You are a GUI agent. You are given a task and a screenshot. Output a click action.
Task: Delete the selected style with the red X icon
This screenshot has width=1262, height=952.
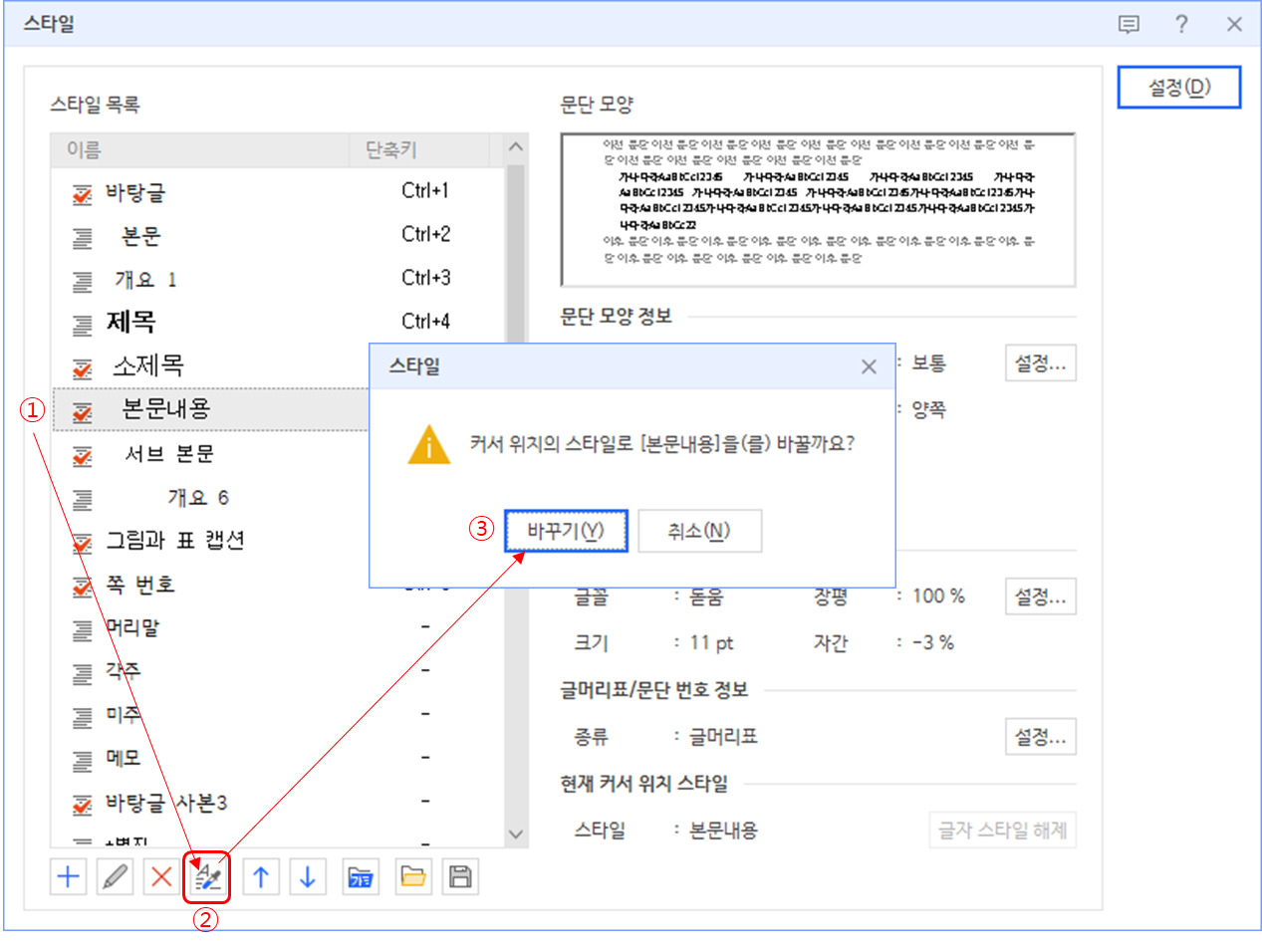click(160, 877)
